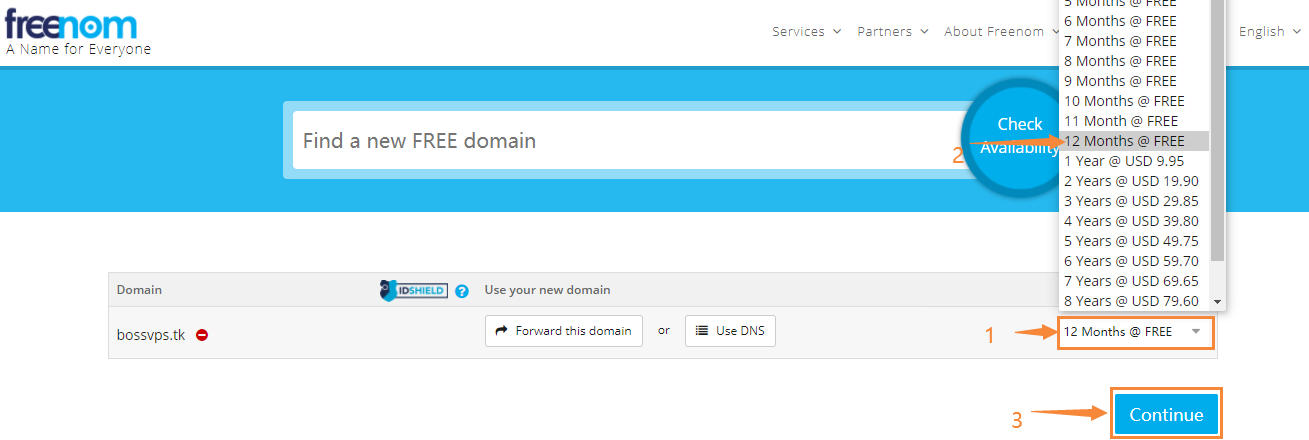Open the IDShield help question mark
The height and width of the screenshot is (440, 1309).
[x=462, y=291]
